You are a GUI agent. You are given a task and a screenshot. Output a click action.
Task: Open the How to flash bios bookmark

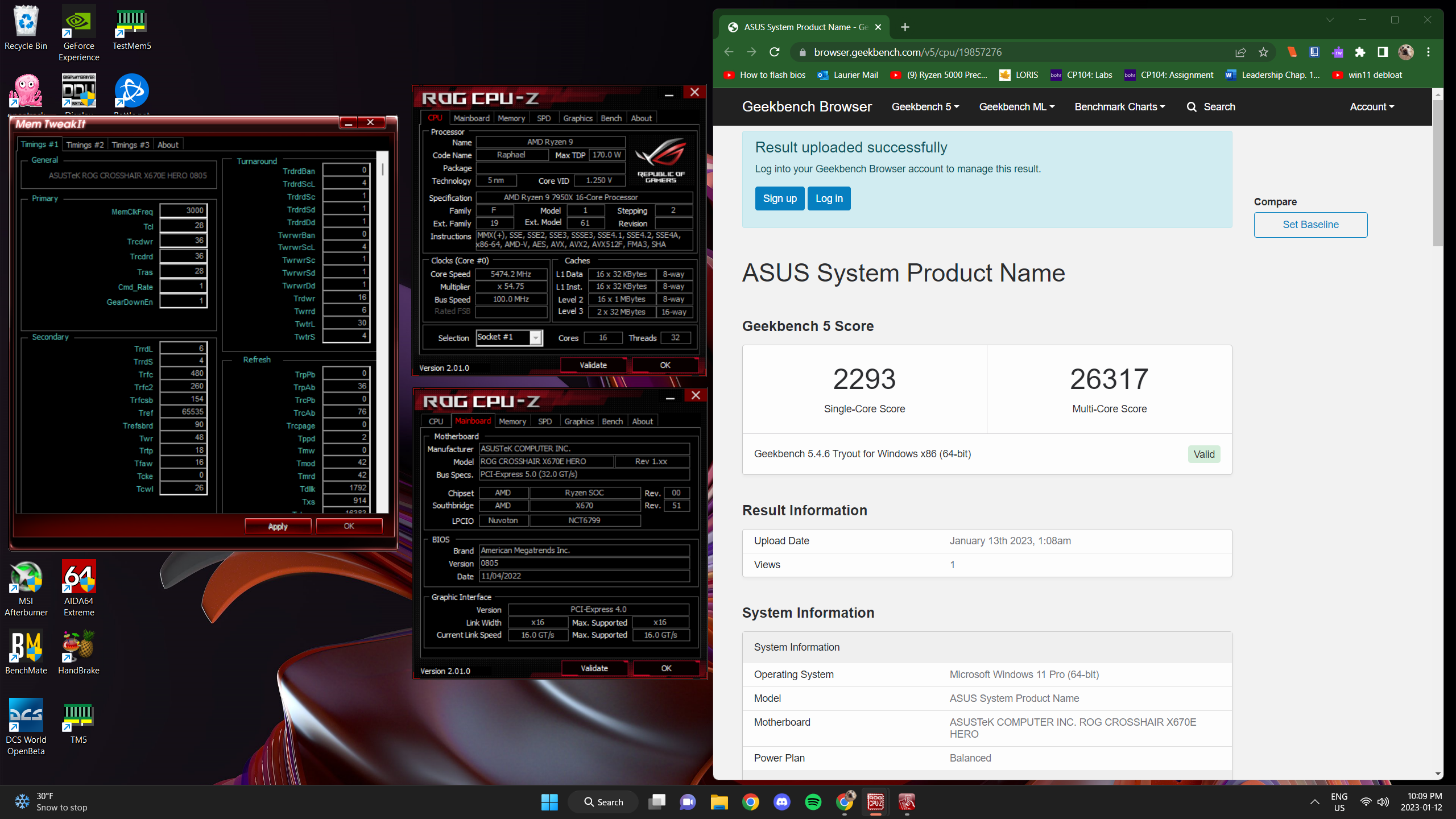pos(765,75)
